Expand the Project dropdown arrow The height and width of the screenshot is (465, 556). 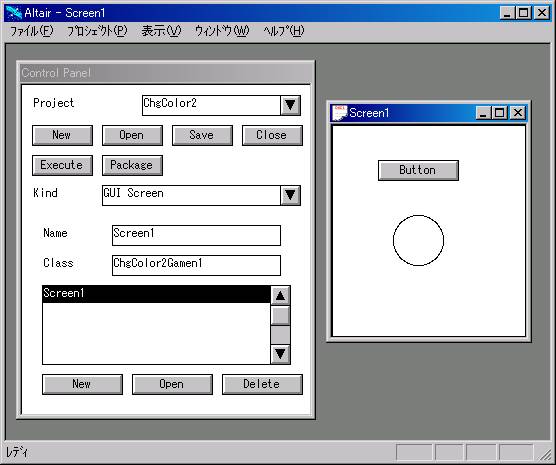pos(290,105)
